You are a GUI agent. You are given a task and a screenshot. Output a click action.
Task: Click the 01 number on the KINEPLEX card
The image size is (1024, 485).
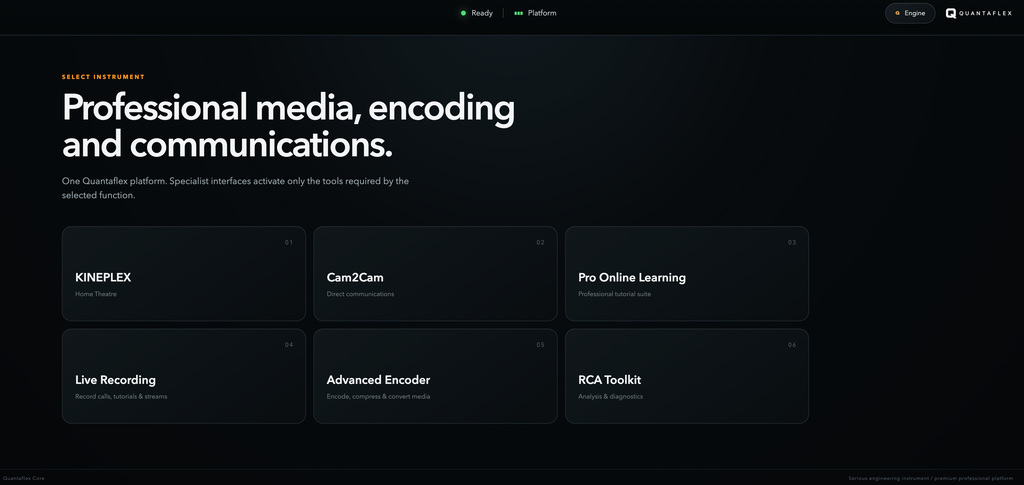289,243
